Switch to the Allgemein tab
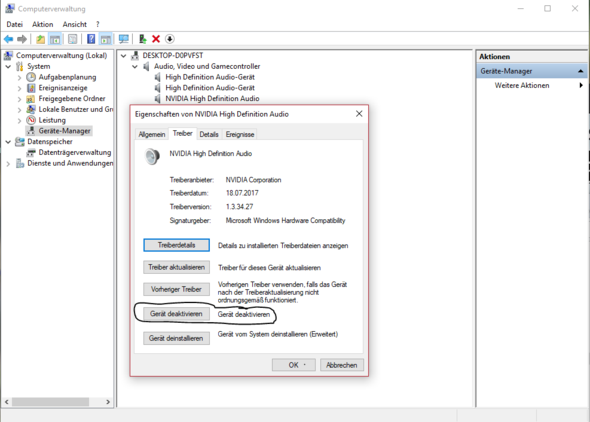 pos(152,134)
